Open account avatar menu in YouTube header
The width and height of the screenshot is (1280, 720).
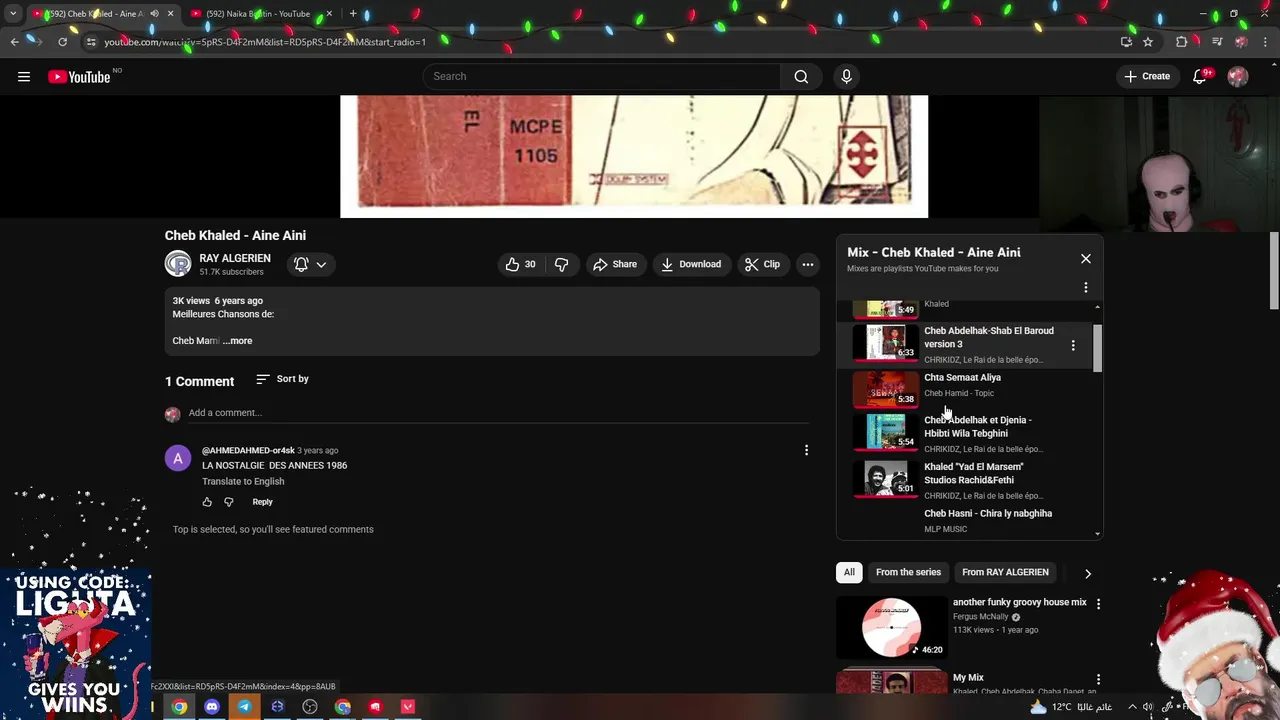(1238, 77)
